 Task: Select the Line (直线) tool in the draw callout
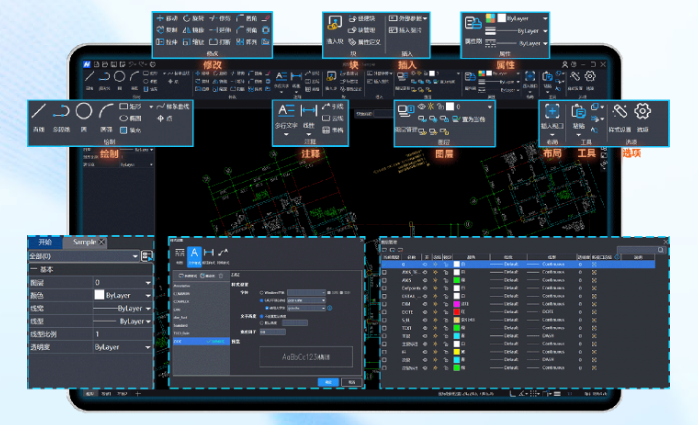click(39, 112)
